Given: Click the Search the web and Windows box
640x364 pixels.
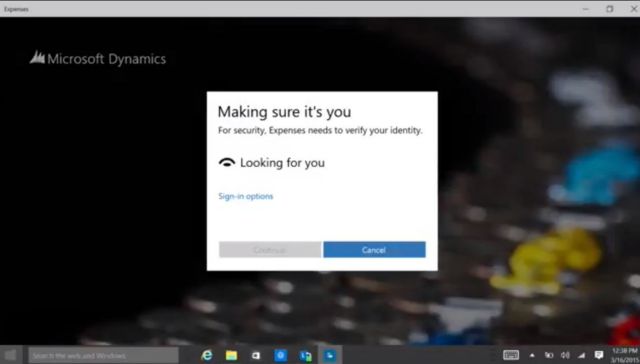Looking at the screenshot, I should 103,355.
